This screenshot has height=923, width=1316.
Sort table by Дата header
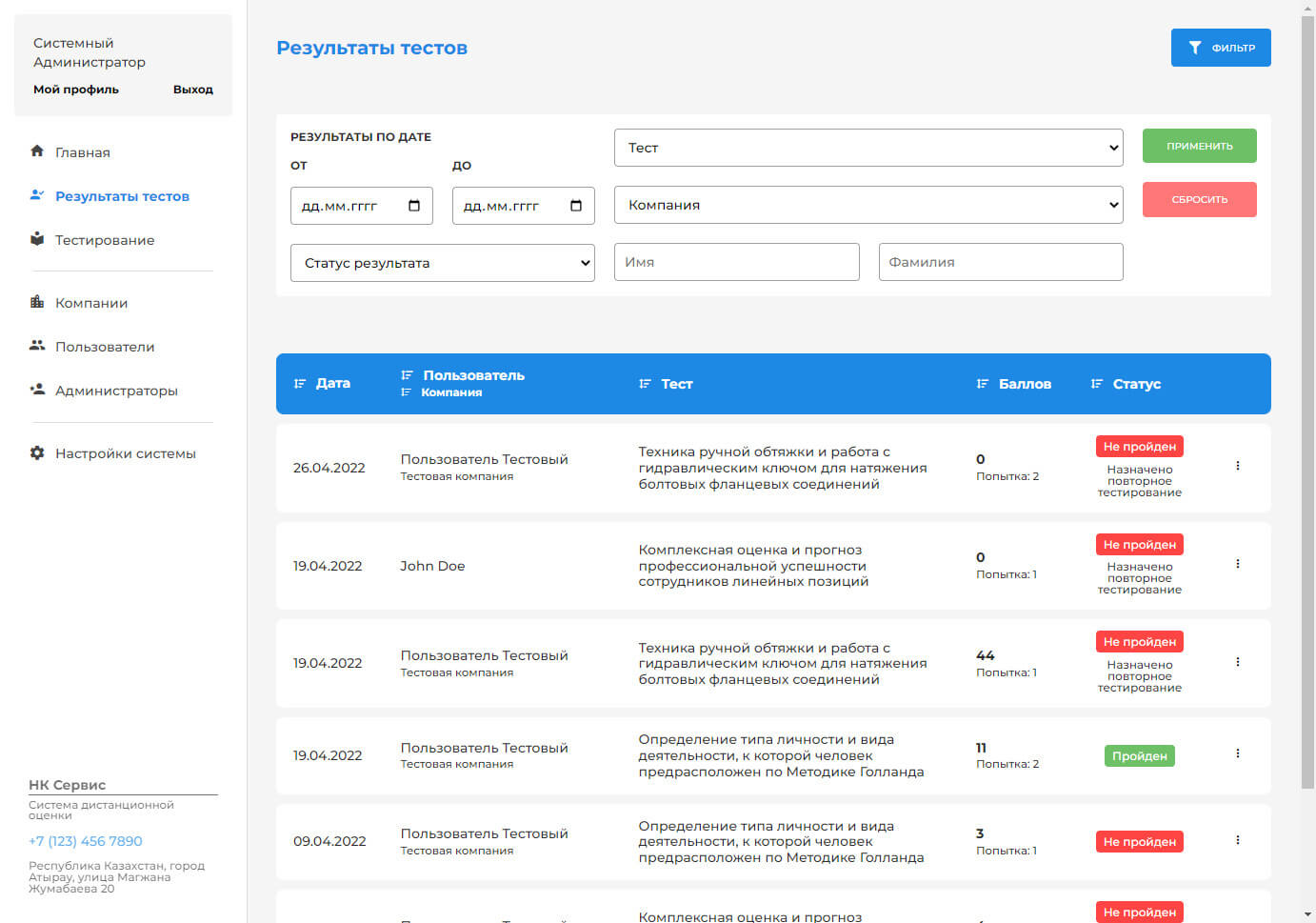click(x=333, y=383)
